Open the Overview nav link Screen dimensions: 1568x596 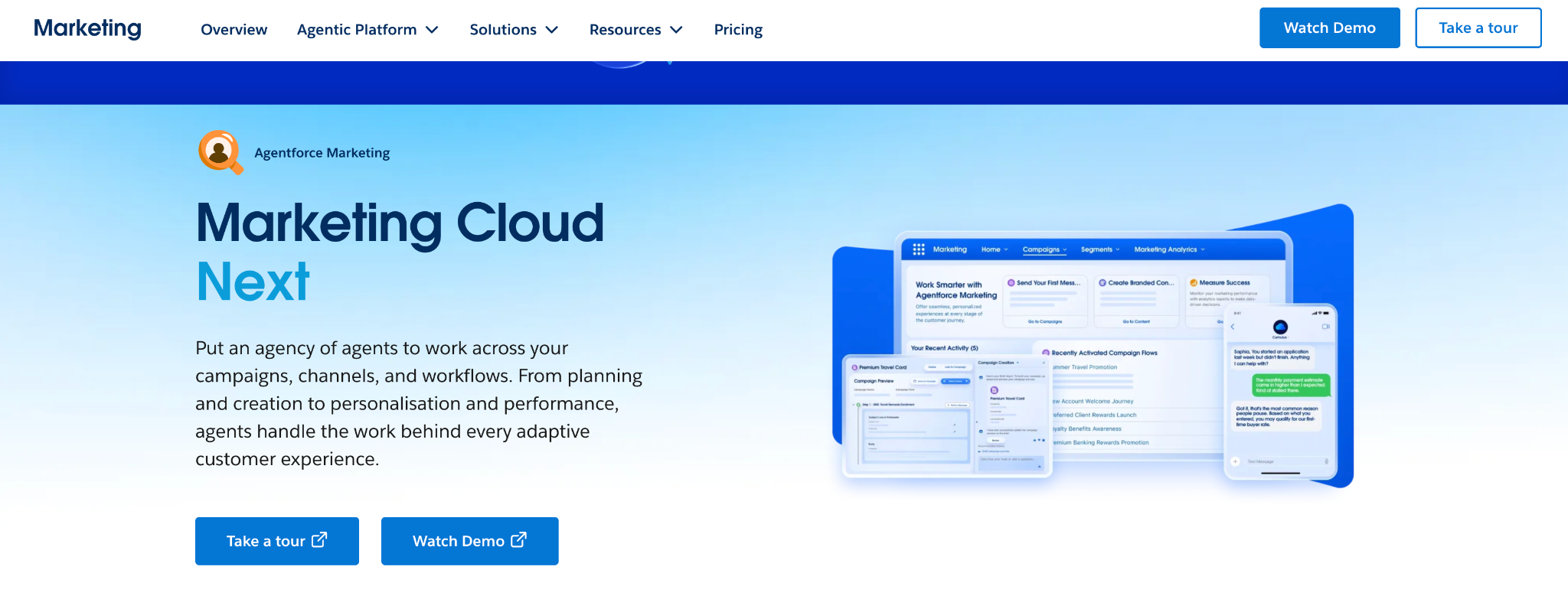[234, 30]
